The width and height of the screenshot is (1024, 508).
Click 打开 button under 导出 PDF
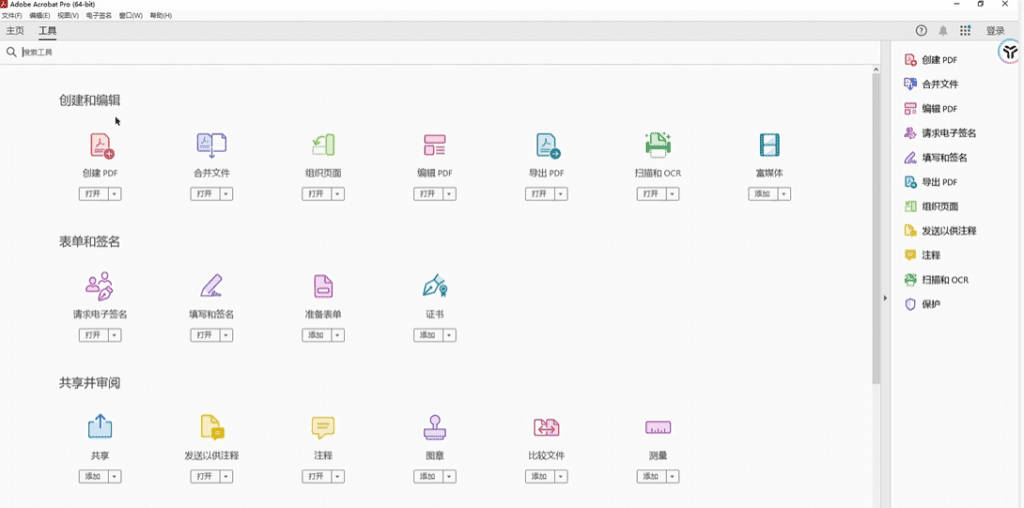point(539,194)
